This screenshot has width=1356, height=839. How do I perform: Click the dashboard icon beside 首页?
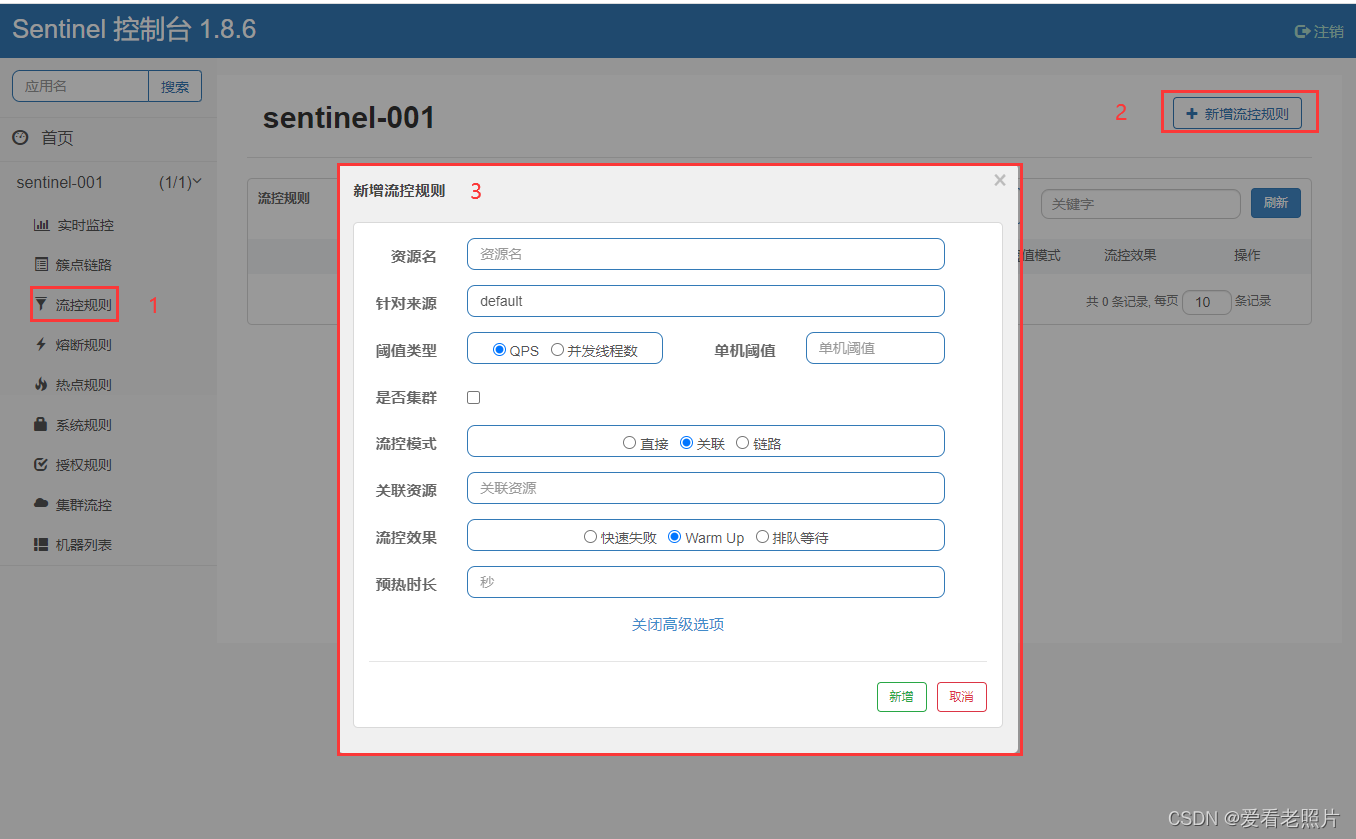(x=20, y=138)
